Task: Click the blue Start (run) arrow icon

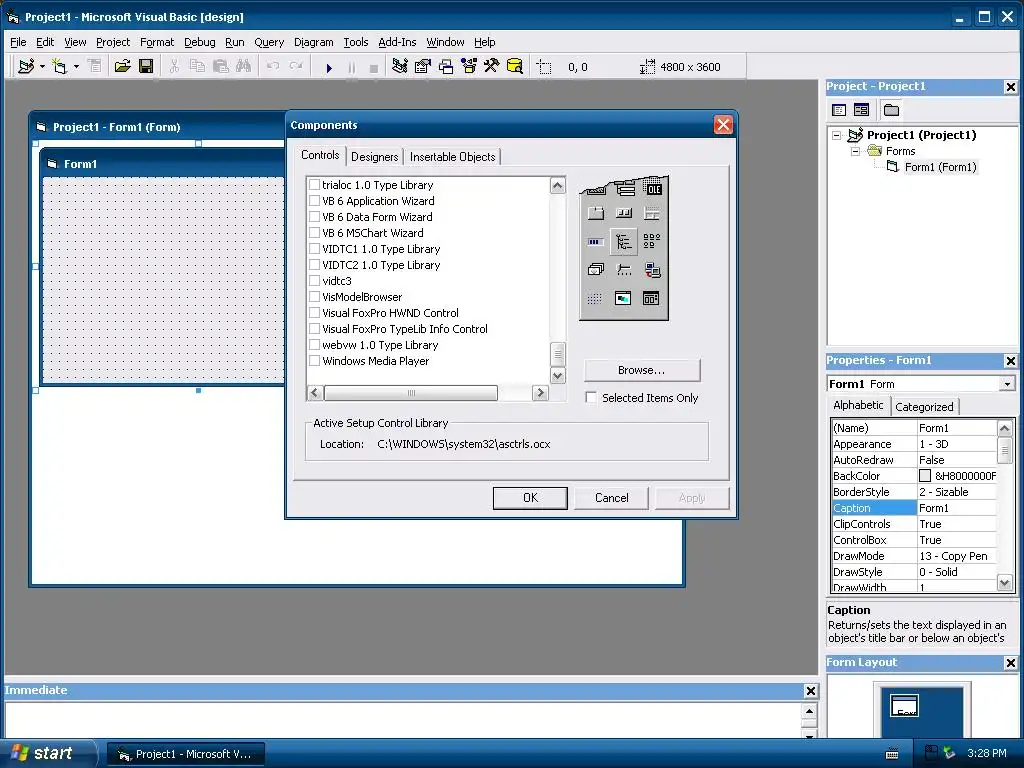Action: (329, 67)
